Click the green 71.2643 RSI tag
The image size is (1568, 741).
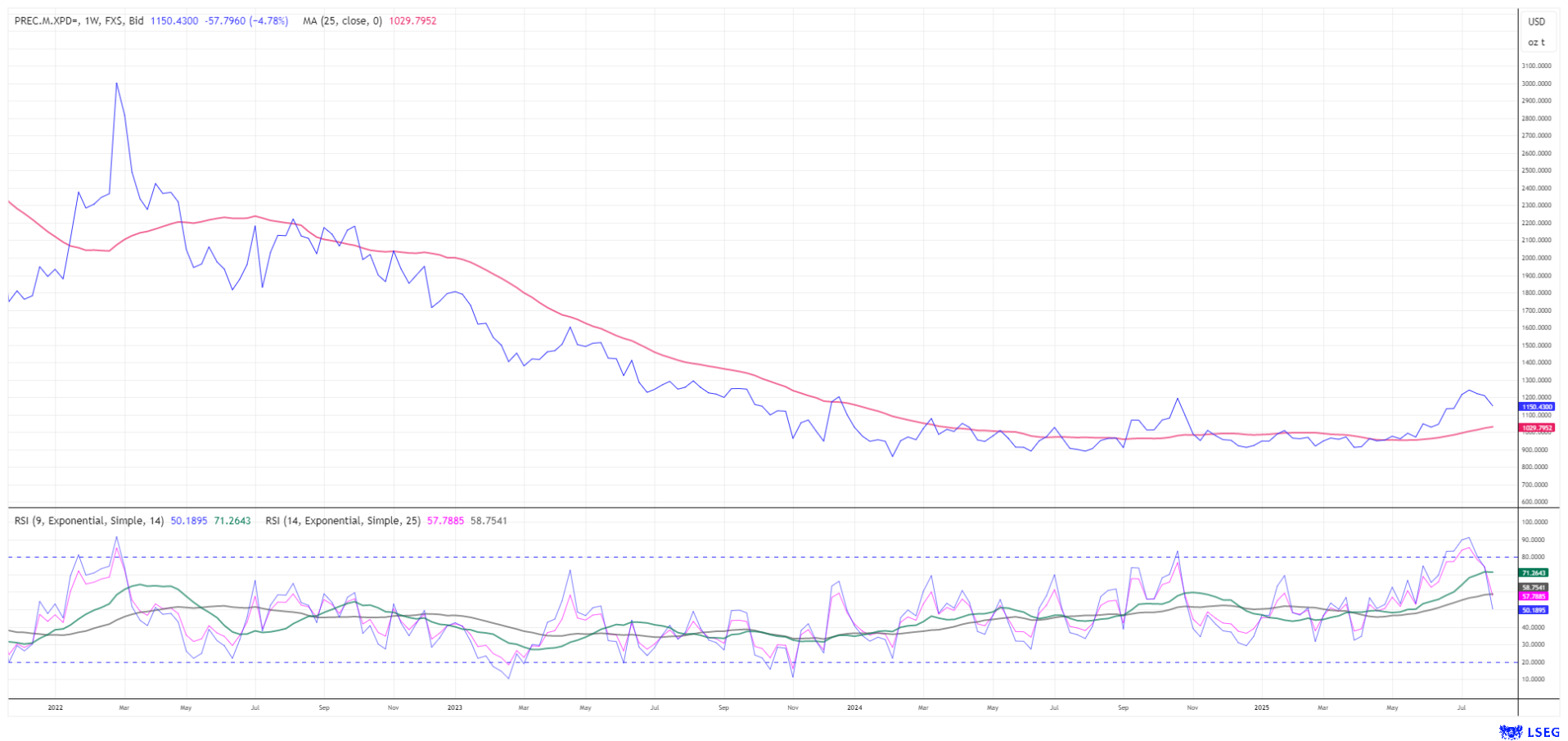coord(1533,573)
